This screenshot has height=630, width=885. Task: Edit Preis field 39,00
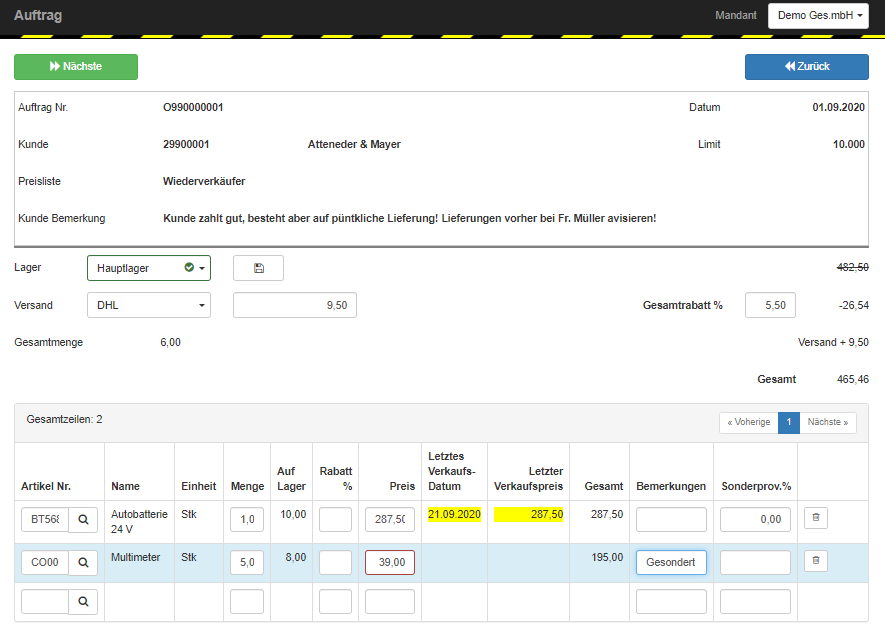click(x=390, y=562)
